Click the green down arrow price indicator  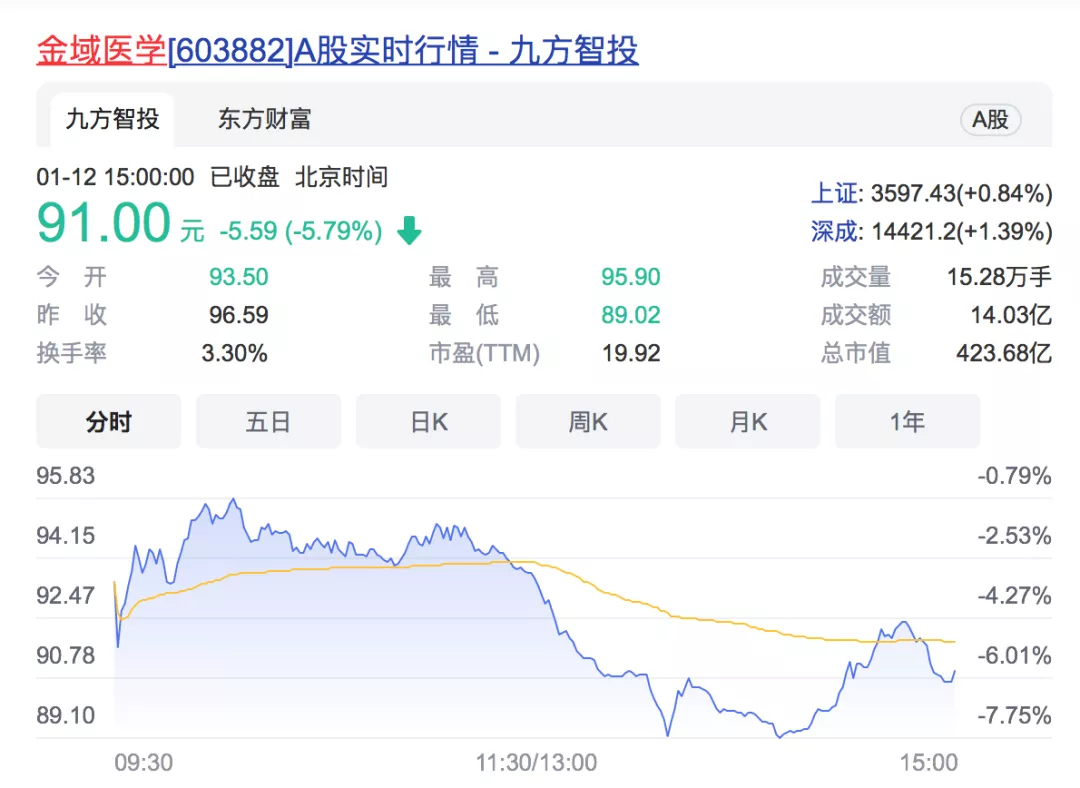[x=409, y=232]
